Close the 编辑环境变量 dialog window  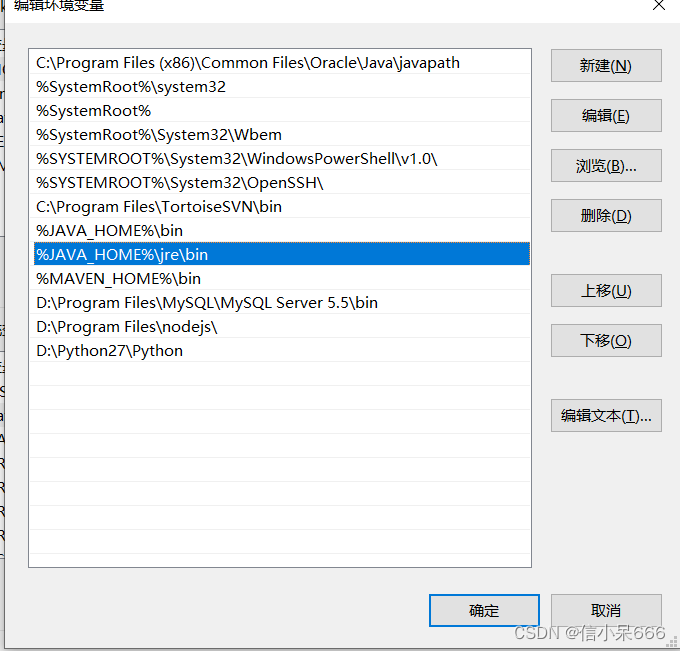[x=659, y=6]
